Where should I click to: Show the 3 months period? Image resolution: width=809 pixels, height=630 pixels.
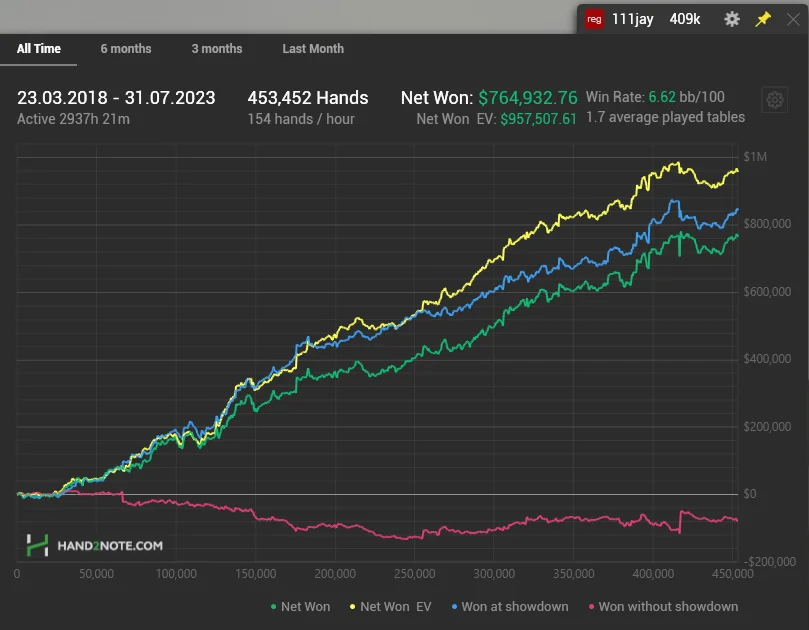(x=217, y=48)
